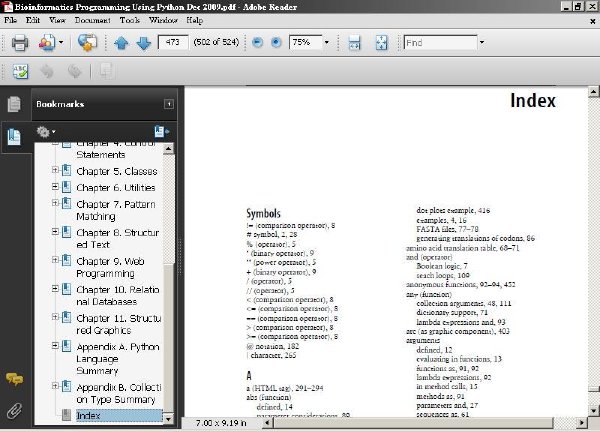Go to next page with down arrow

143,43
